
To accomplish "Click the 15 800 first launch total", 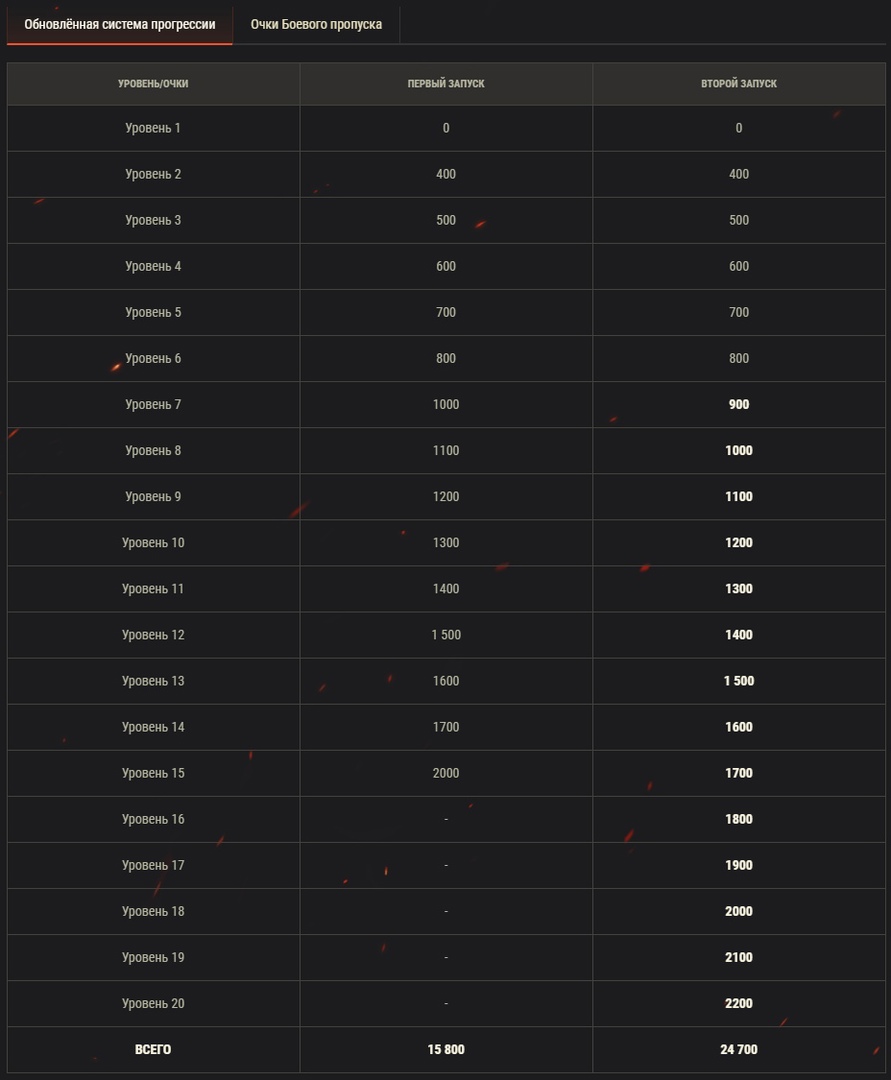I will tap(446, 1050).
